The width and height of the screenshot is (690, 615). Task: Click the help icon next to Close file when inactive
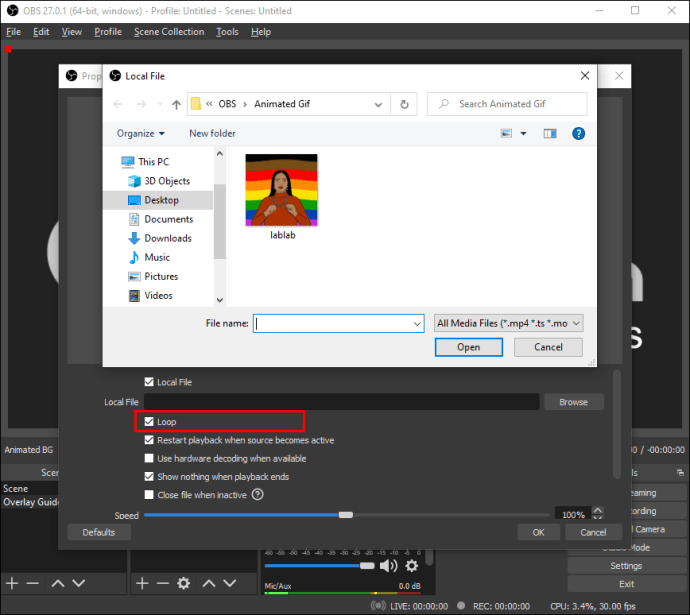(258, 495)
